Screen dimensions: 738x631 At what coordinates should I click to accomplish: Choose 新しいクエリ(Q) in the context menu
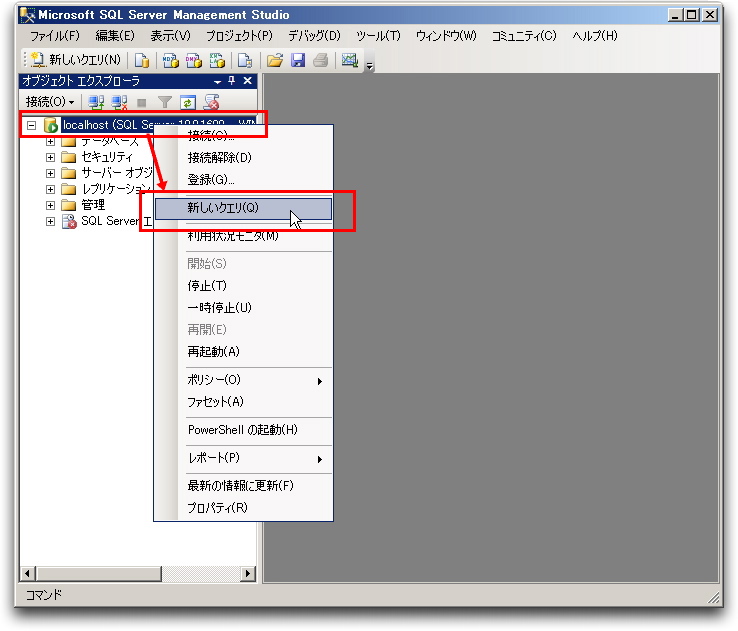243,208
